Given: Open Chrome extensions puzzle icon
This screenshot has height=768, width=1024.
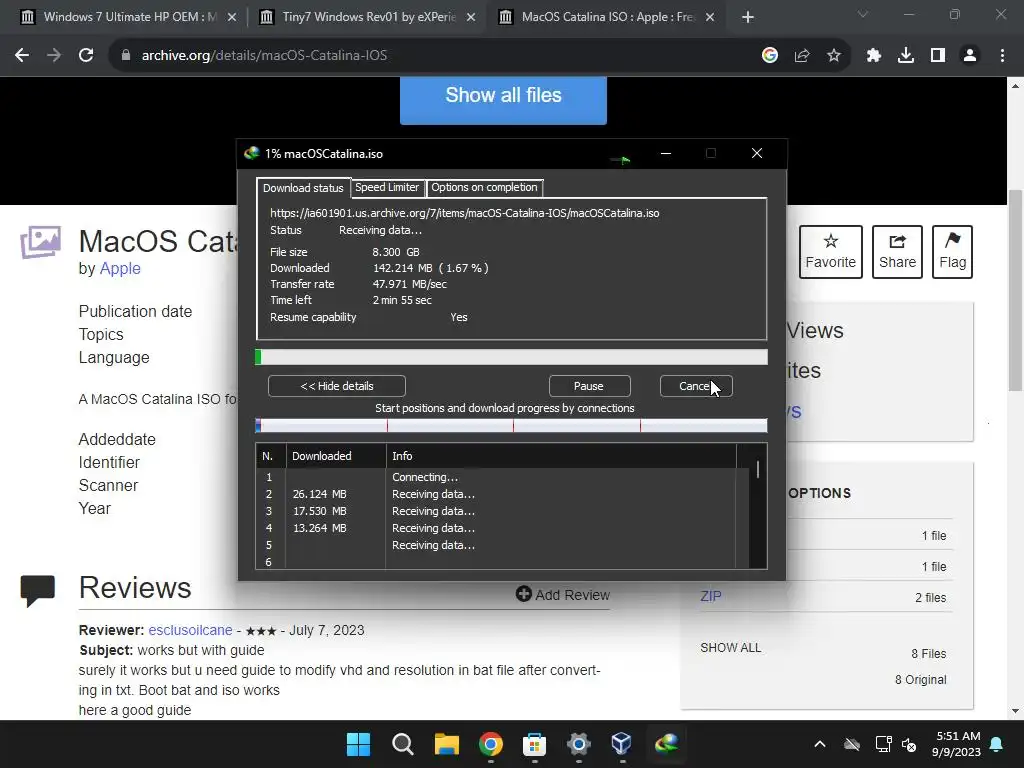Looking at the screenshot, I should (x=874, y=56).
